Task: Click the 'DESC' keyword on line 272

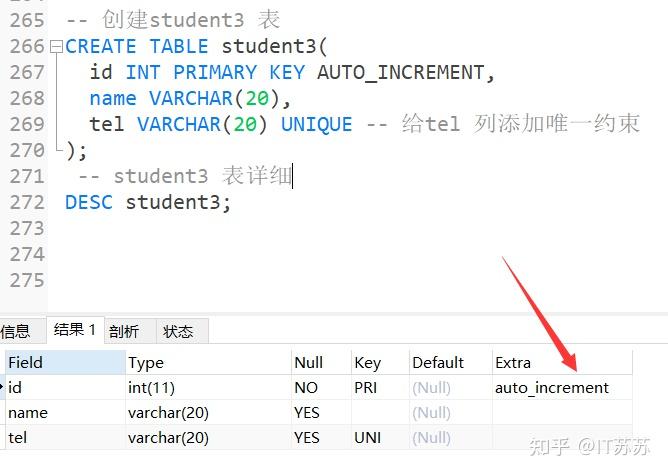Action: coord(89,202)
